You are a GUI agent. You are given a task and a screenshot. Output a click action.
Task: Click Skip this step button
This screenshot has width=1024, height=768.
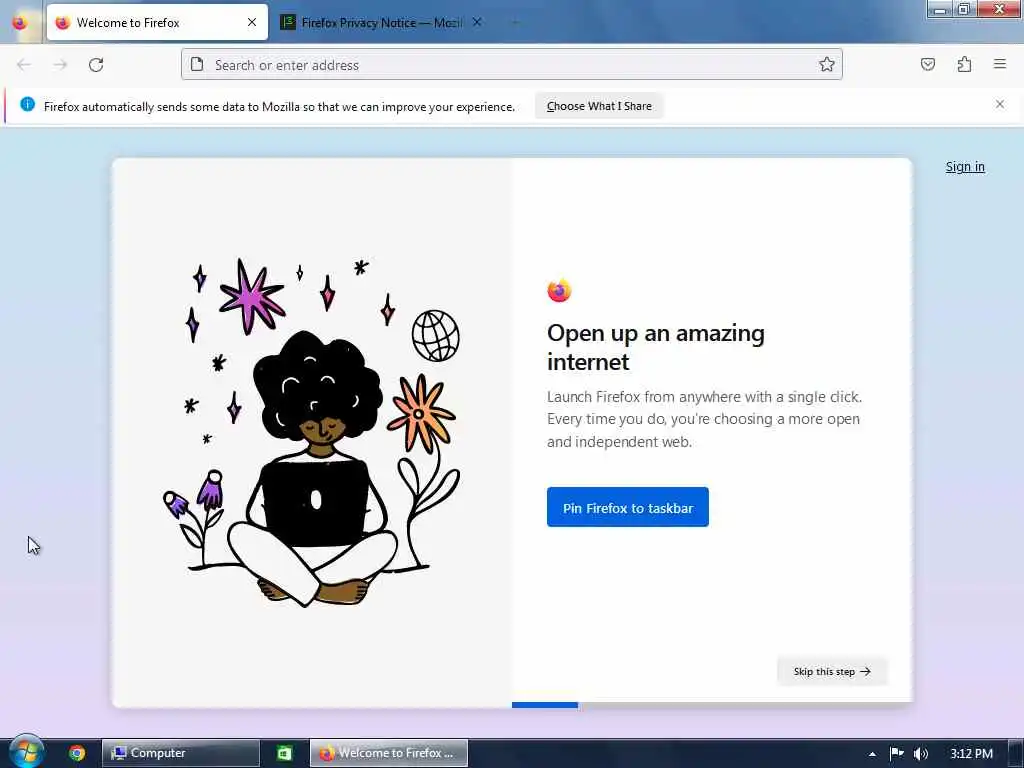pyautogui.click(x=832, y=671)
